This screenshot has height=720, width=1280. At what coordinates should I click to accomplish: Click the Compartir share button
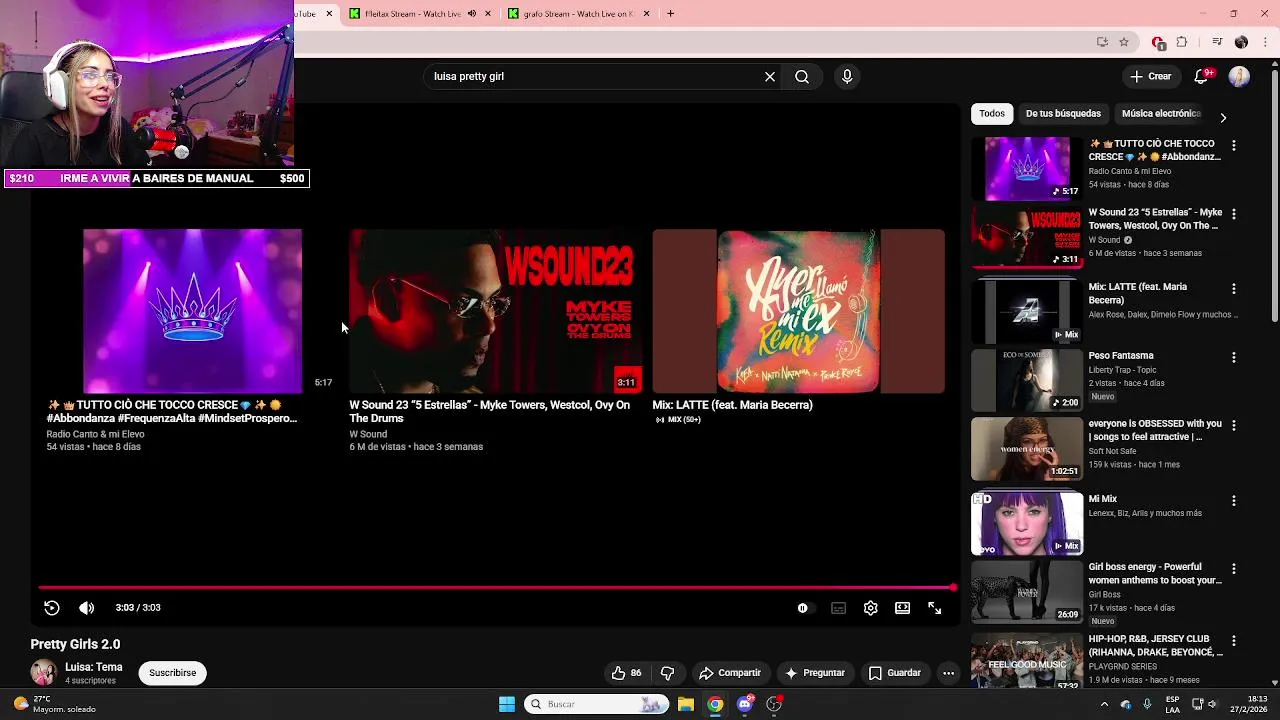pos(730,673)
